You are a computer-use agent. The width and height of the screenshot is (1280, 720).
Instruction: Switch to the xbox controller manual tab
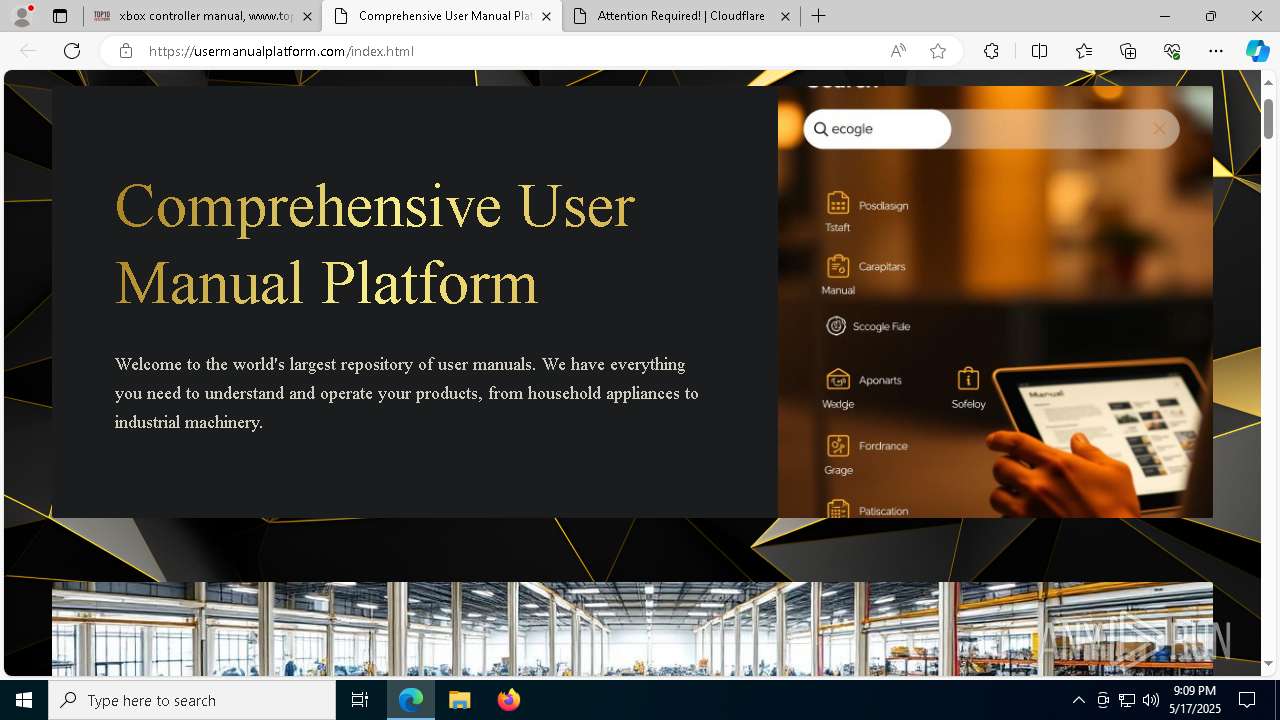[202, 16]
